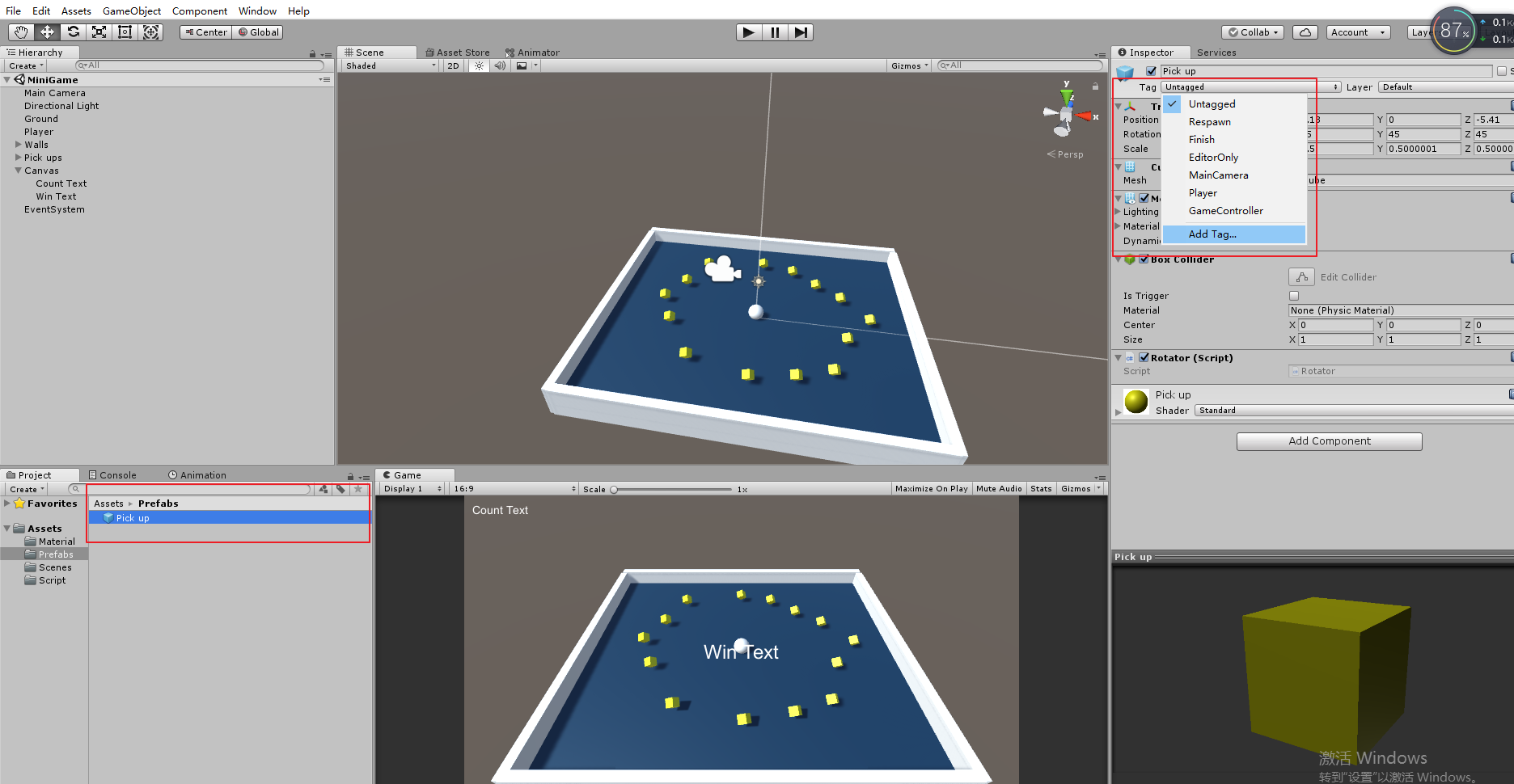Switch to the Services tab
This screenshot has height=784, width=1514.
[1216, 53]
